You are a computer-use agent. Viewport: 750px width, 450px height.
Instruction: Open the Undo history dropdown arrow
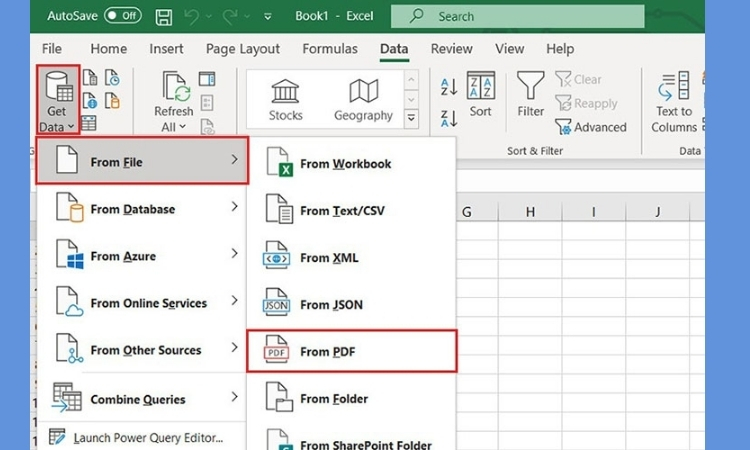[209, 17]
